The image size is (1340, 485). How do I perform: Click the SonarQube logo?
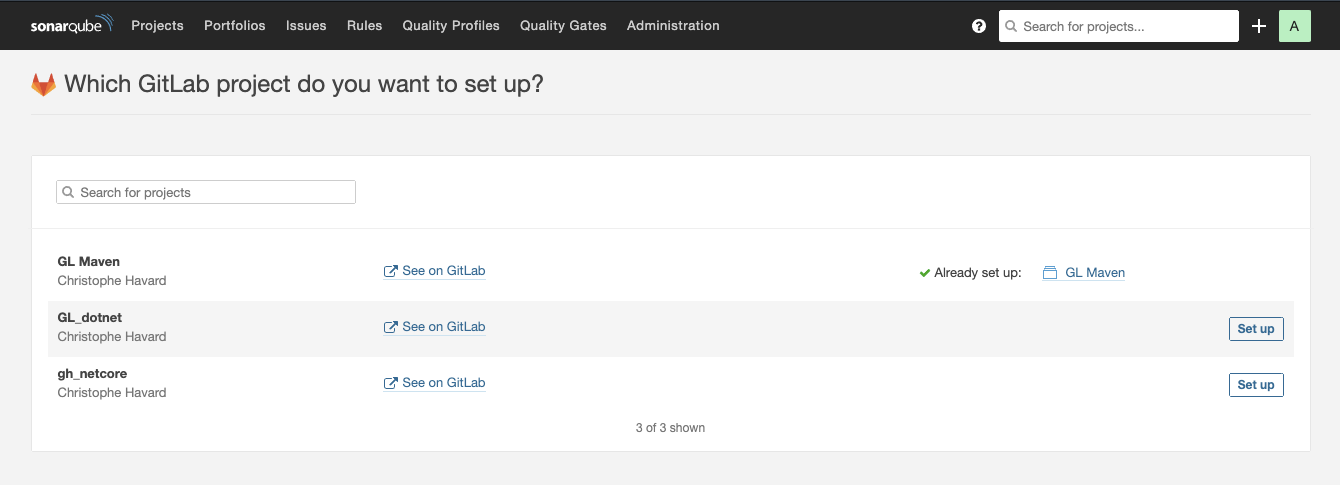(x=72, y=25)
